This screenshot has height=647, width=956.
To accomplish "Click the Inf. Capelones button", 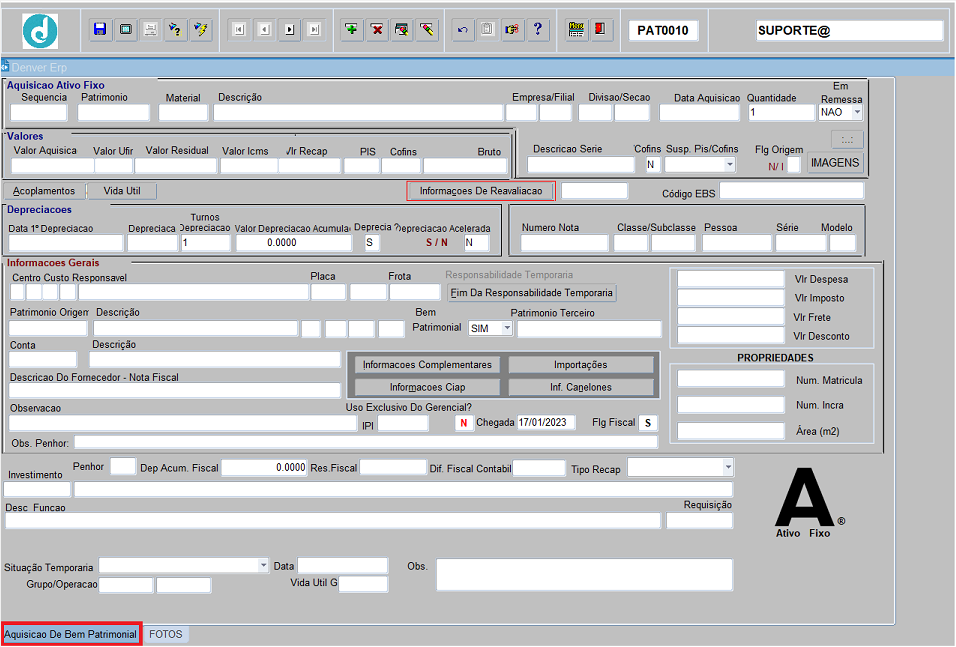I will [x=580, y=387].
